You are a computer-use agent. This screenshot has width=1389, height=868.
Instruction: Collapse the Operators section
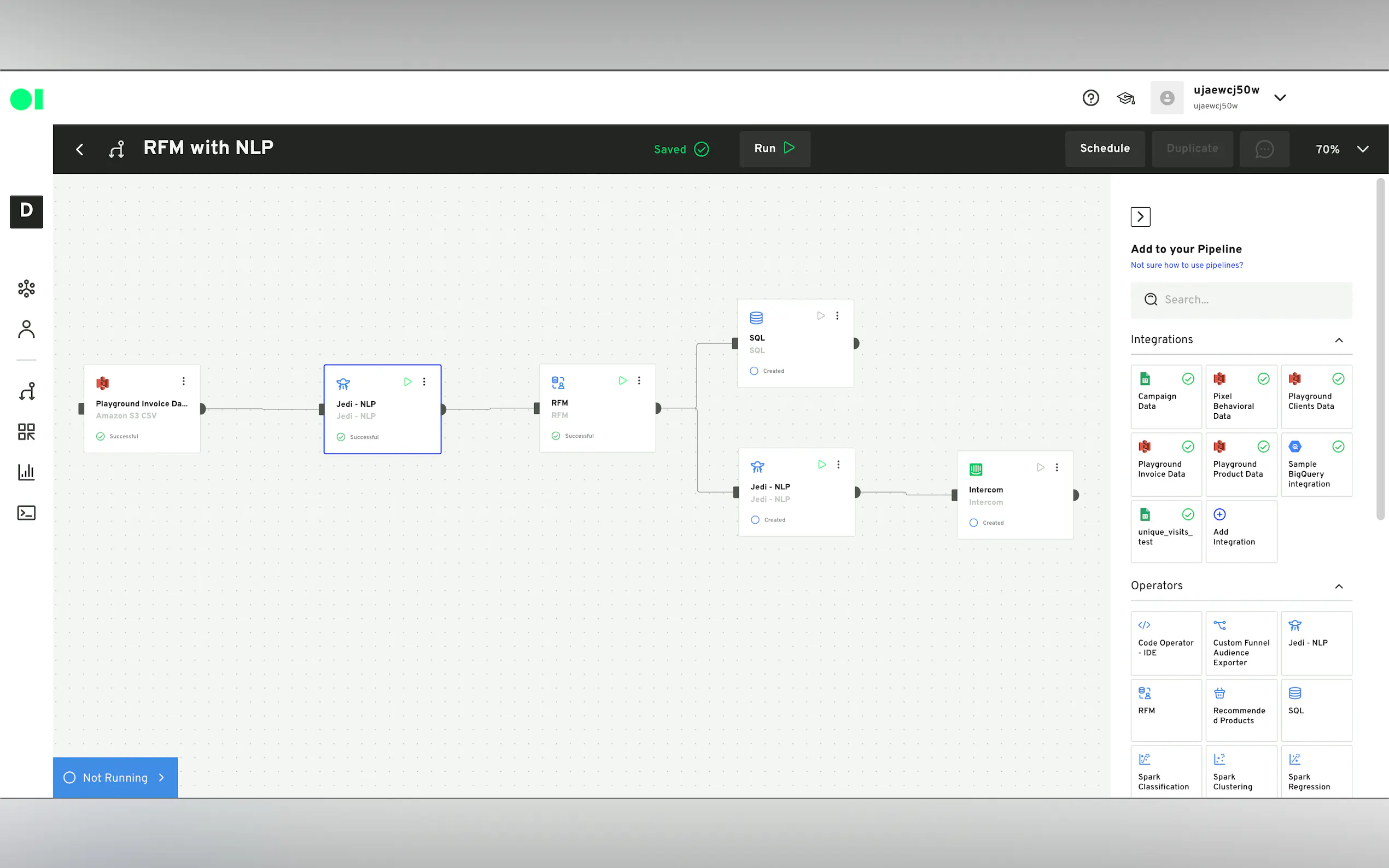[x=1339, y=586]
